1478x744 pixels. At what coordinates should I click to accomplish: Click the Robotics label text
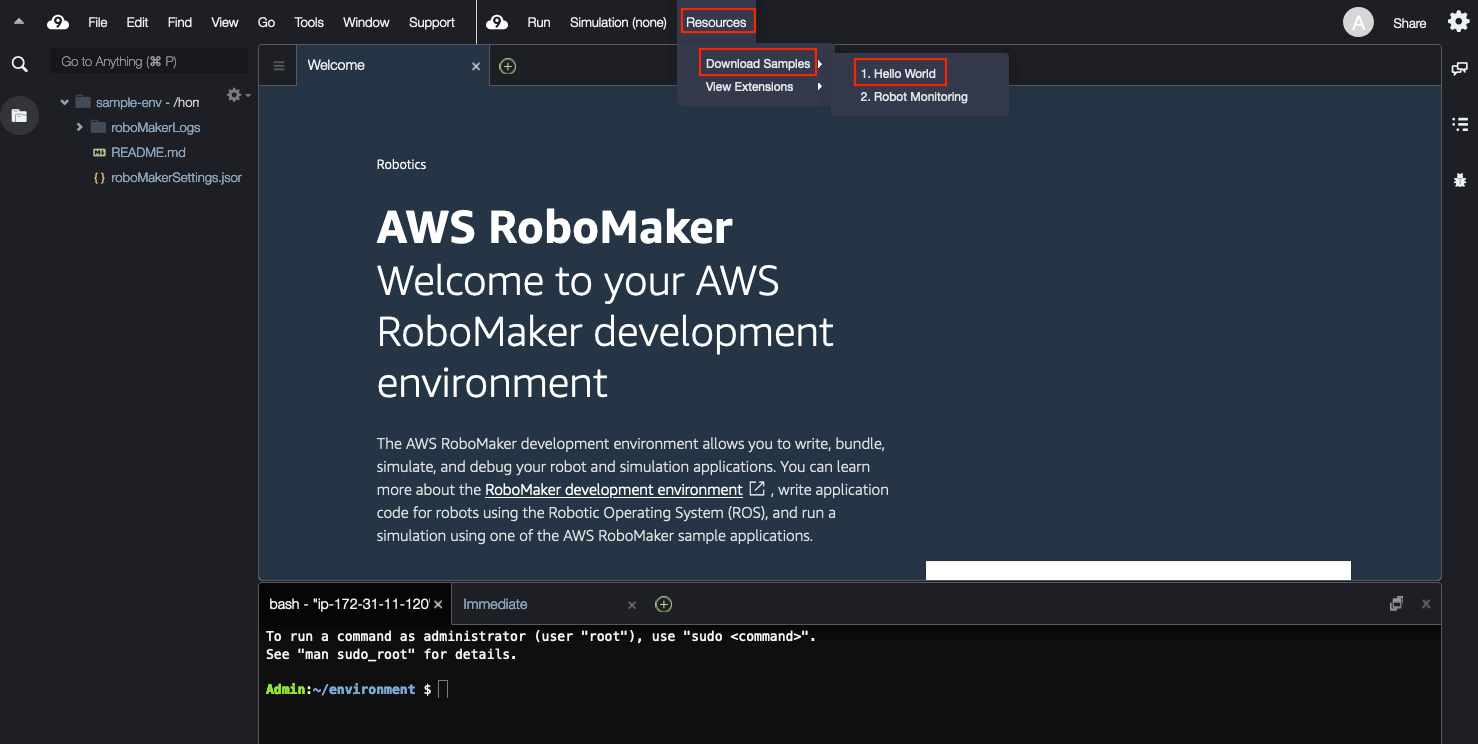401,164
